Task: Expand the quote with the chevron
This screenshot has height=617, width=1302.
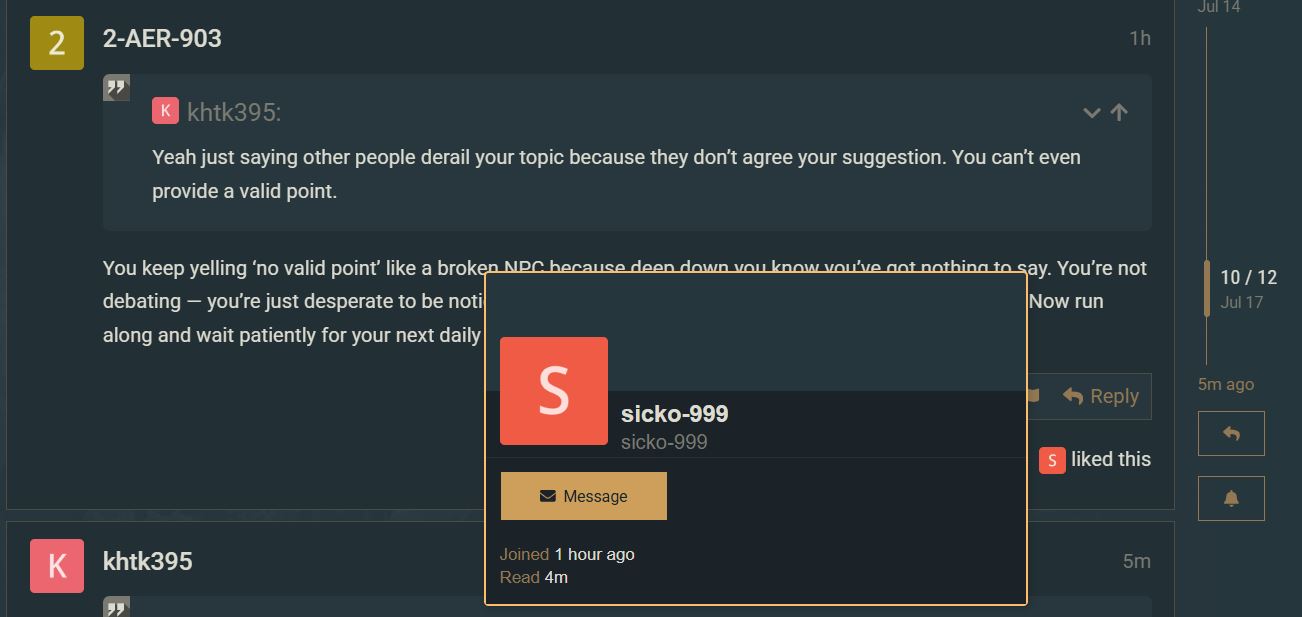Action: point(1091,112)
